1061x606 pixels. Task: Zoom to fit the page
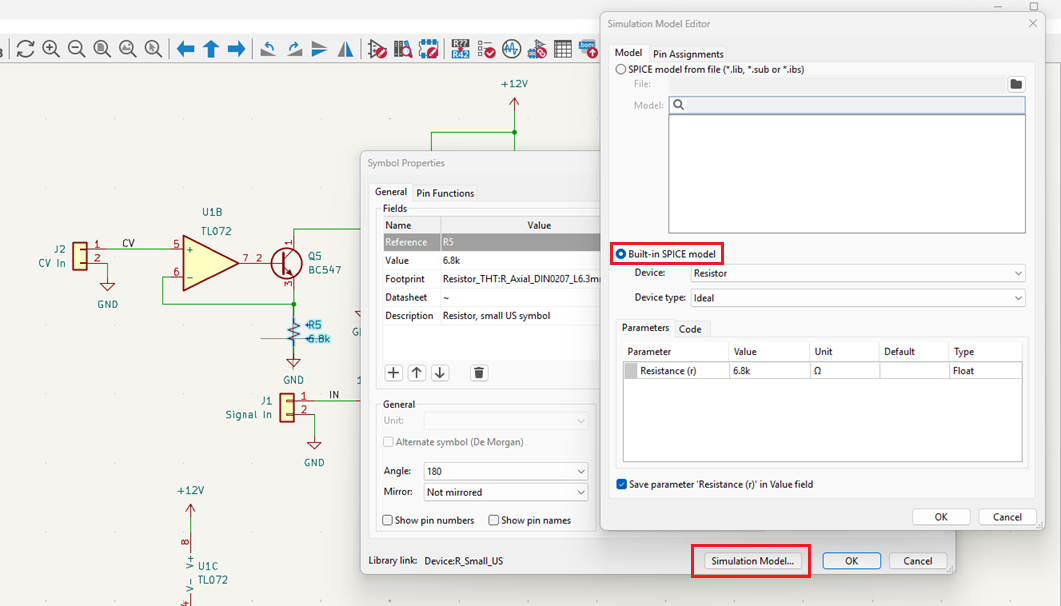click(x=102, y=49)
